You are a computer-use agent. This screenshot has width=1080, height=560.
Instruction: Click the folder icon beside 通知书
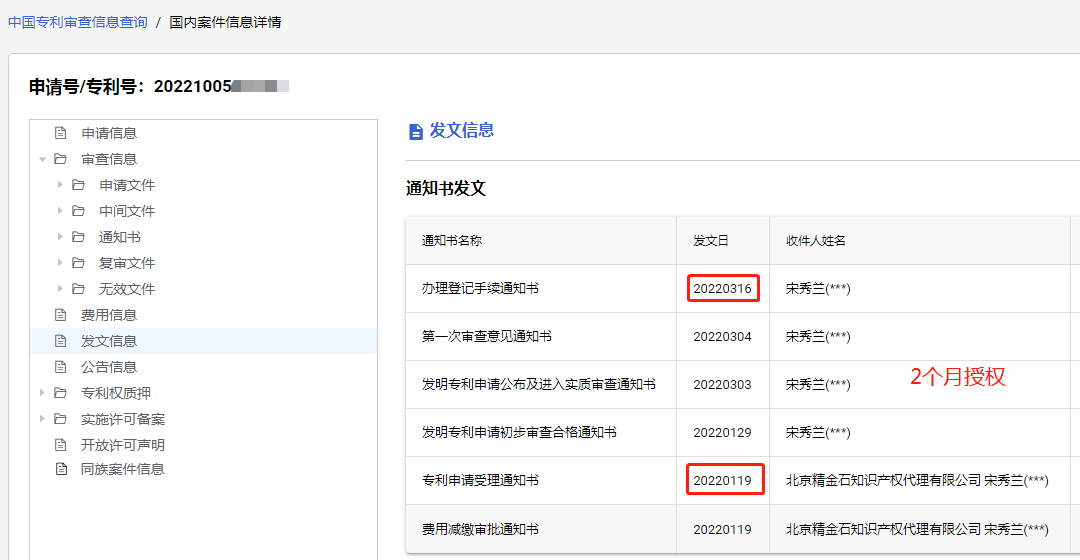tap(79, 237)
